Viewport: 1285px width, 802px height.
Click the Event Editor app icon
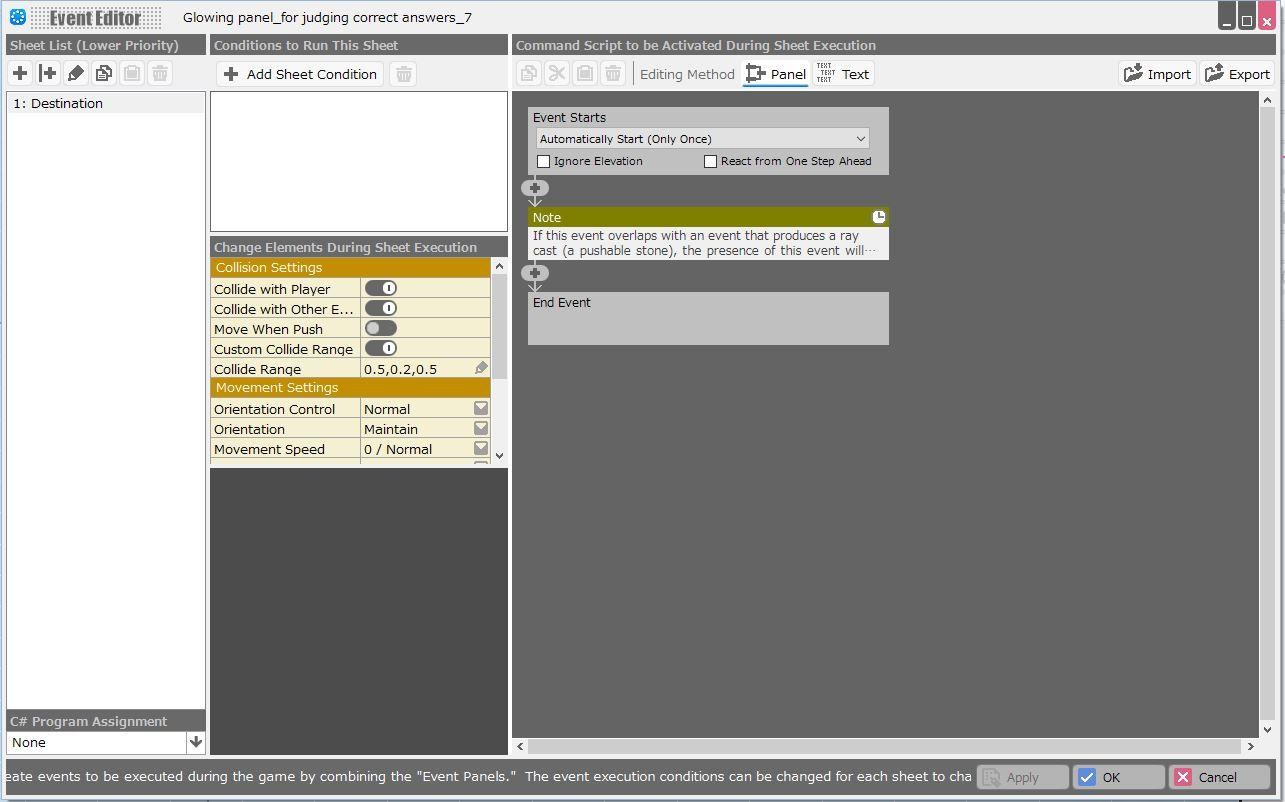click(x=17, y=17)
